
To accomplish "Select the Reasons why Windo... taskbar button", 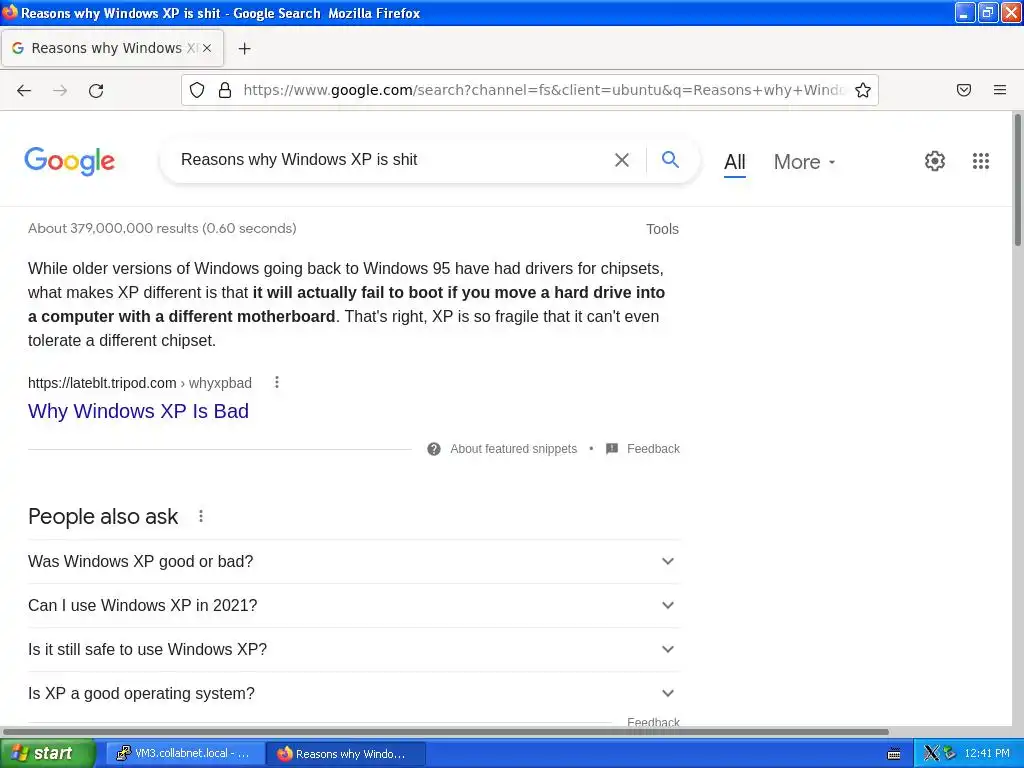I will point(346,753).
